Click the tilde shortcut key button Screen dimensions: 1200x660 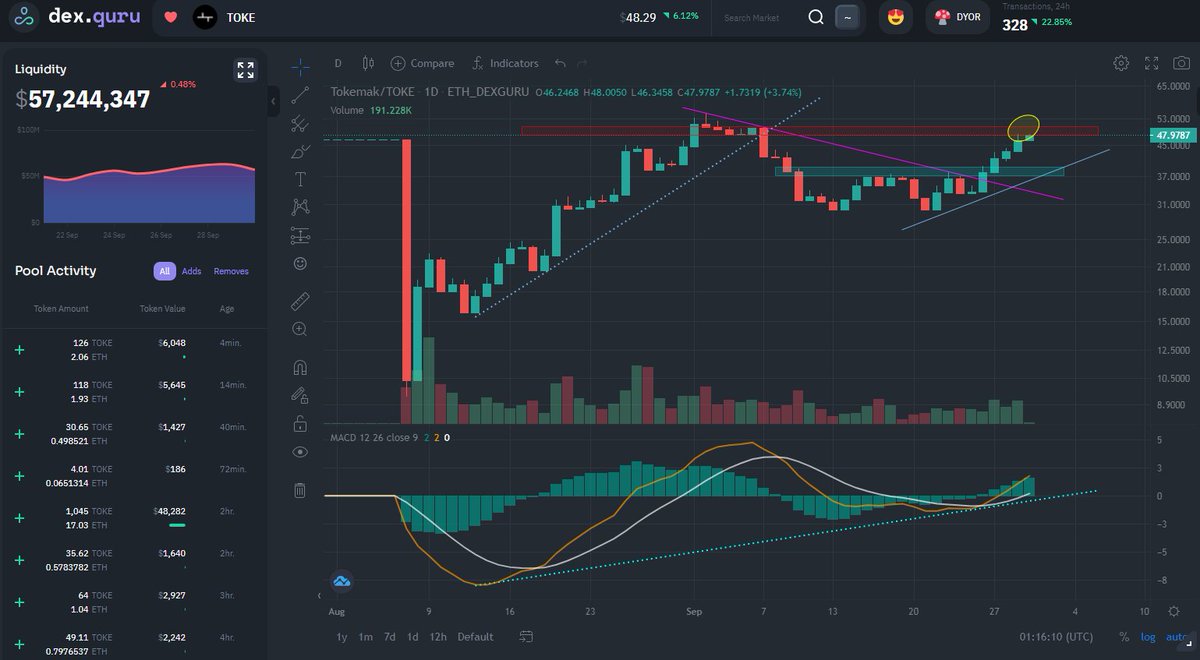point(847,17)
